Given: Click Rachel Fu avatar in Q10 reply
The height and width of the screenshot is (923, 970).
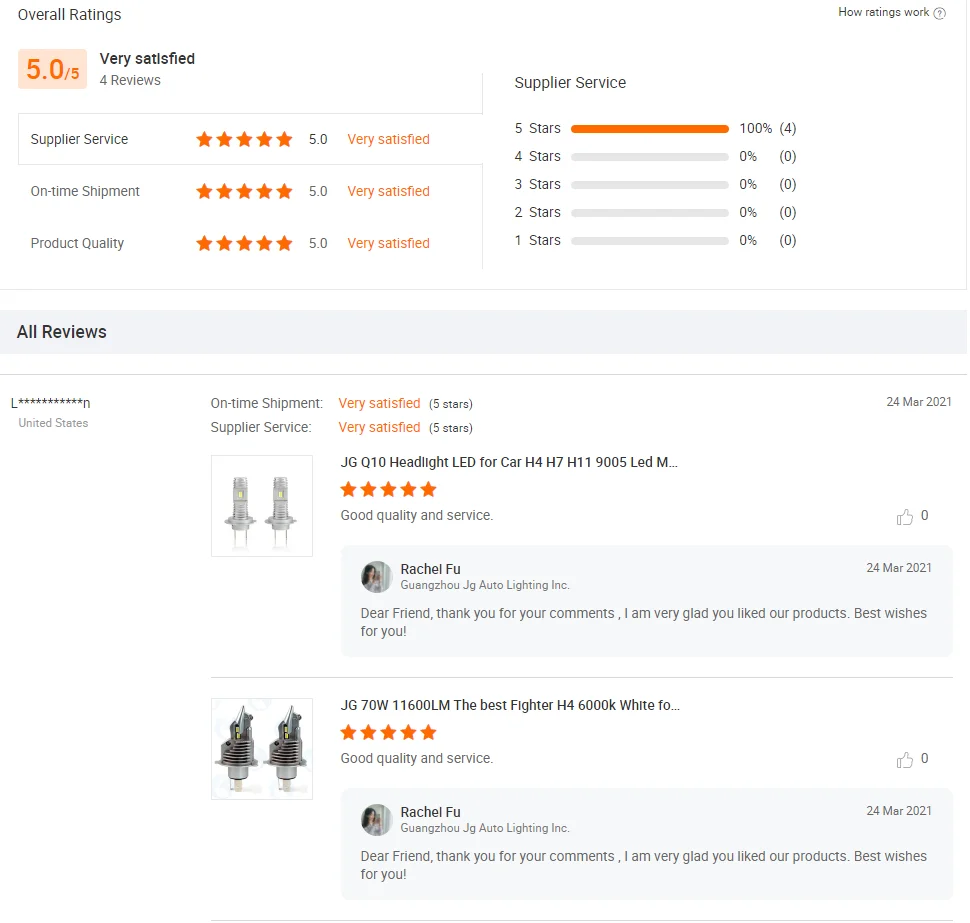Looking at the screenshot, I should 376,577.
